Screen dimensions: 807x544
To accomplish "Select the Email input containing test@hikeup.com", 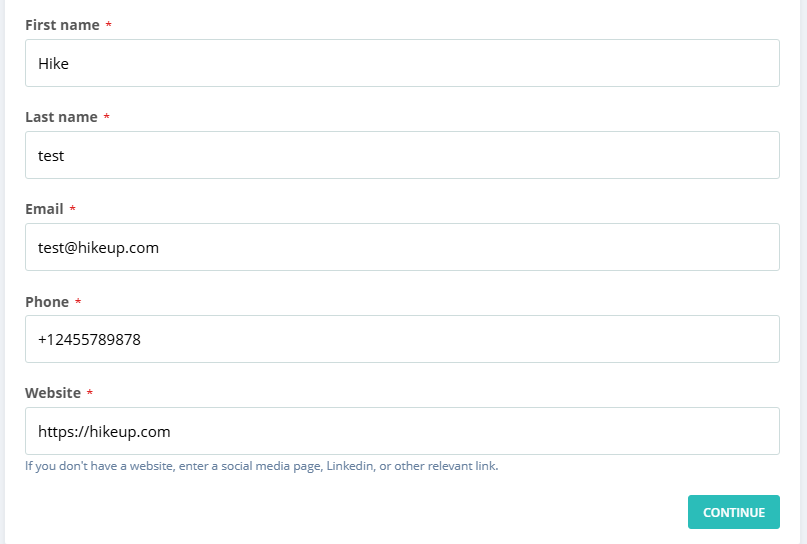I will (402, 247).
